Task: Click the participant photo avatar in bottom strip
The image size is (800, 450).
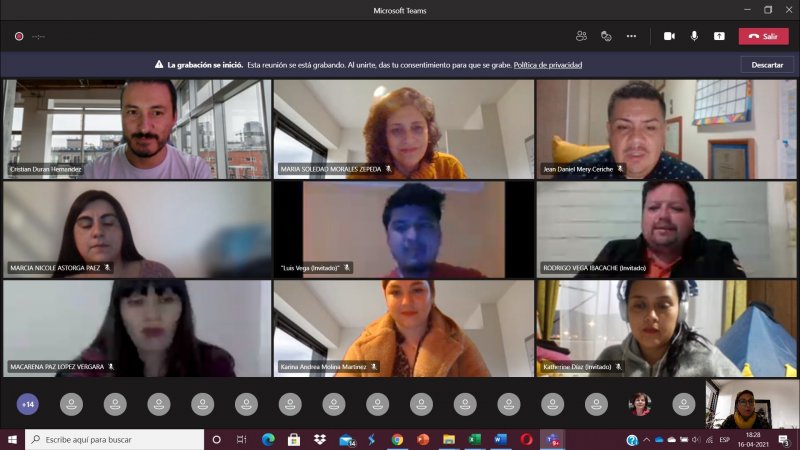Action: [x=640, y=404]
